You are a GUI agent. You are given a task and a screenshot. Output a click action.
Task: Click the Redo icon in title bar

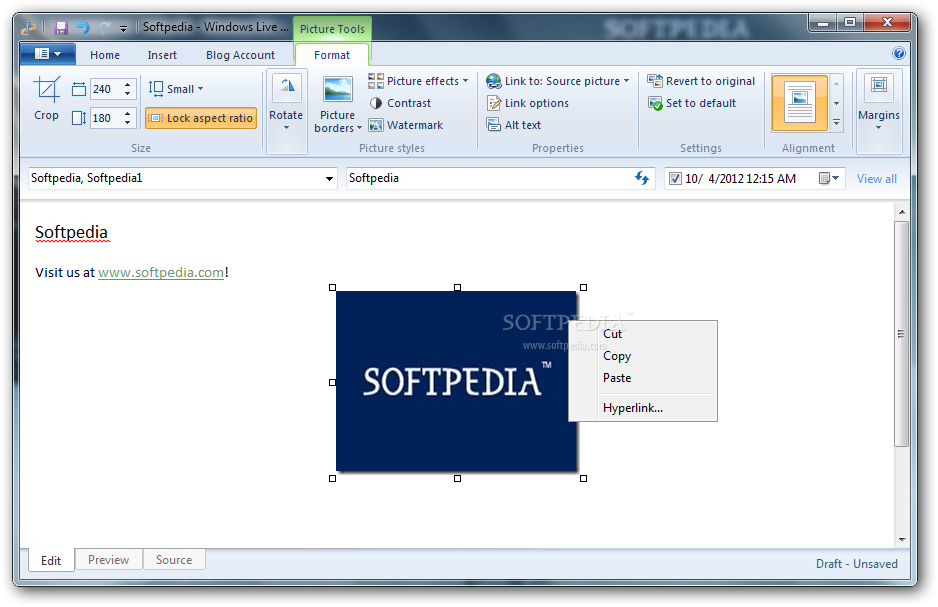click(105, 28)
